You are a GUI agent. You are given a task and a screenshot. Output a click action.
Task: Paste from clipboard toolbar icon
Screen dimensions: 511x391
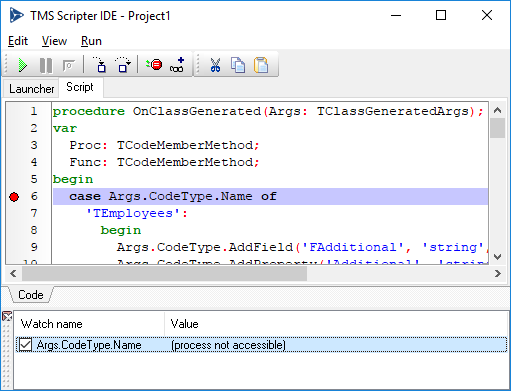[261, 65]
